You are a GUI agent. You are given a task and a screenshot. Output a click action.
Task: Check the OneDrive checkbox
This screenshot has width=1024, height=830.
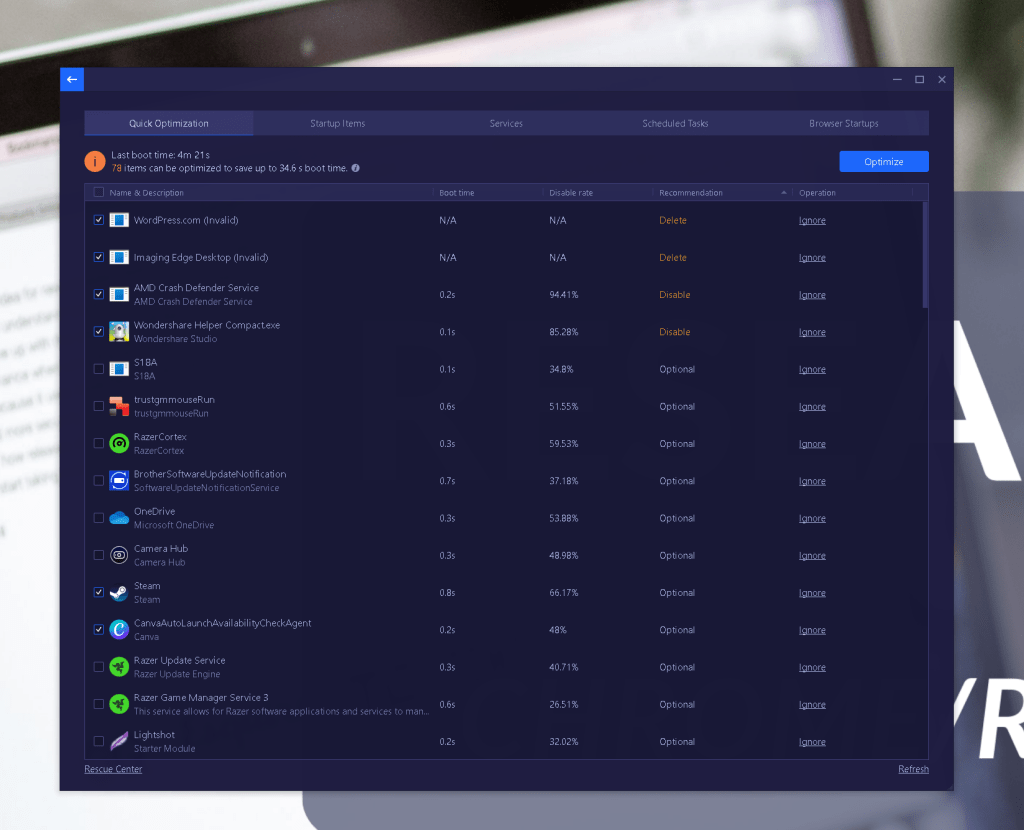[x=99, y=518]
